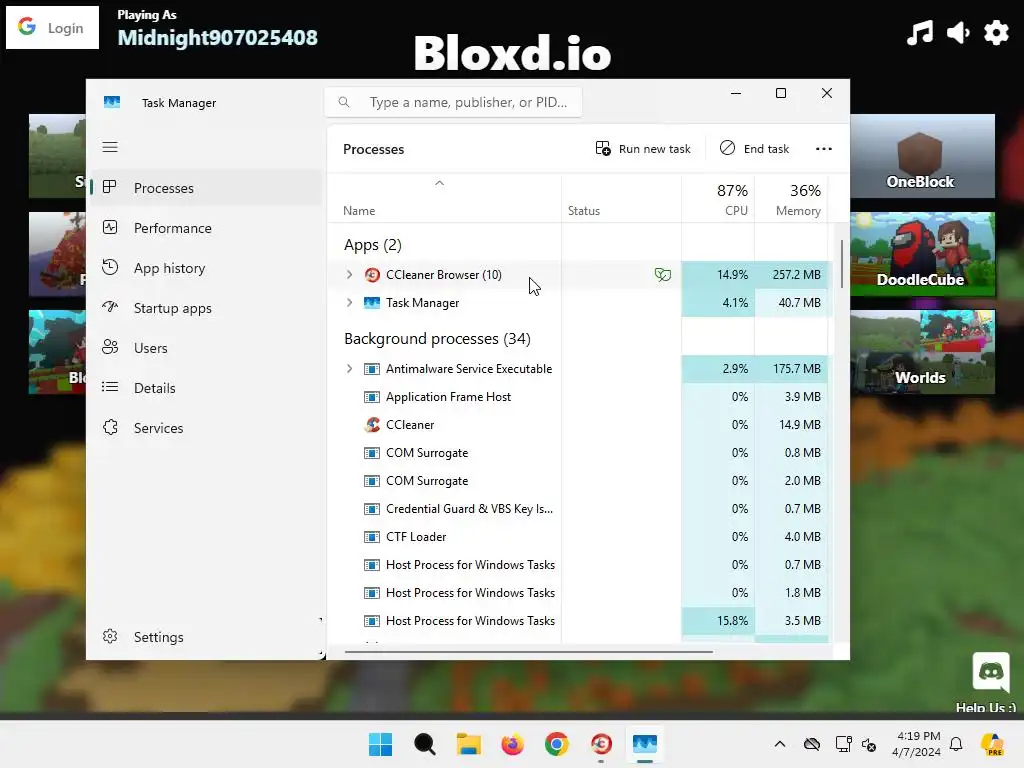
Task: Switch to CCleaner Browser on taskbar
Action: tap(601, 744)
